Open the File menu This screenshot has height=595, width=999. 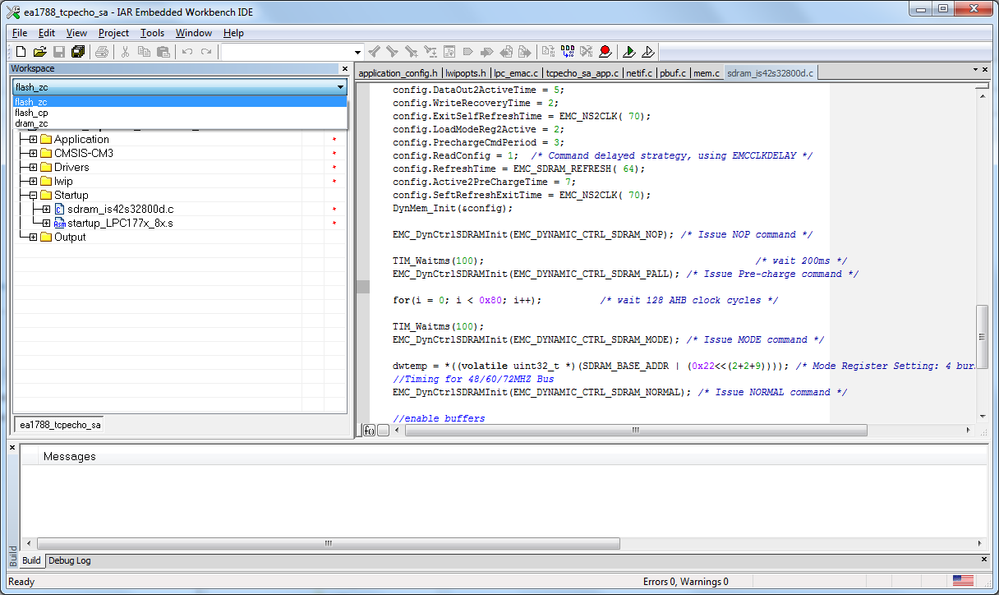(x=20, y=33)
